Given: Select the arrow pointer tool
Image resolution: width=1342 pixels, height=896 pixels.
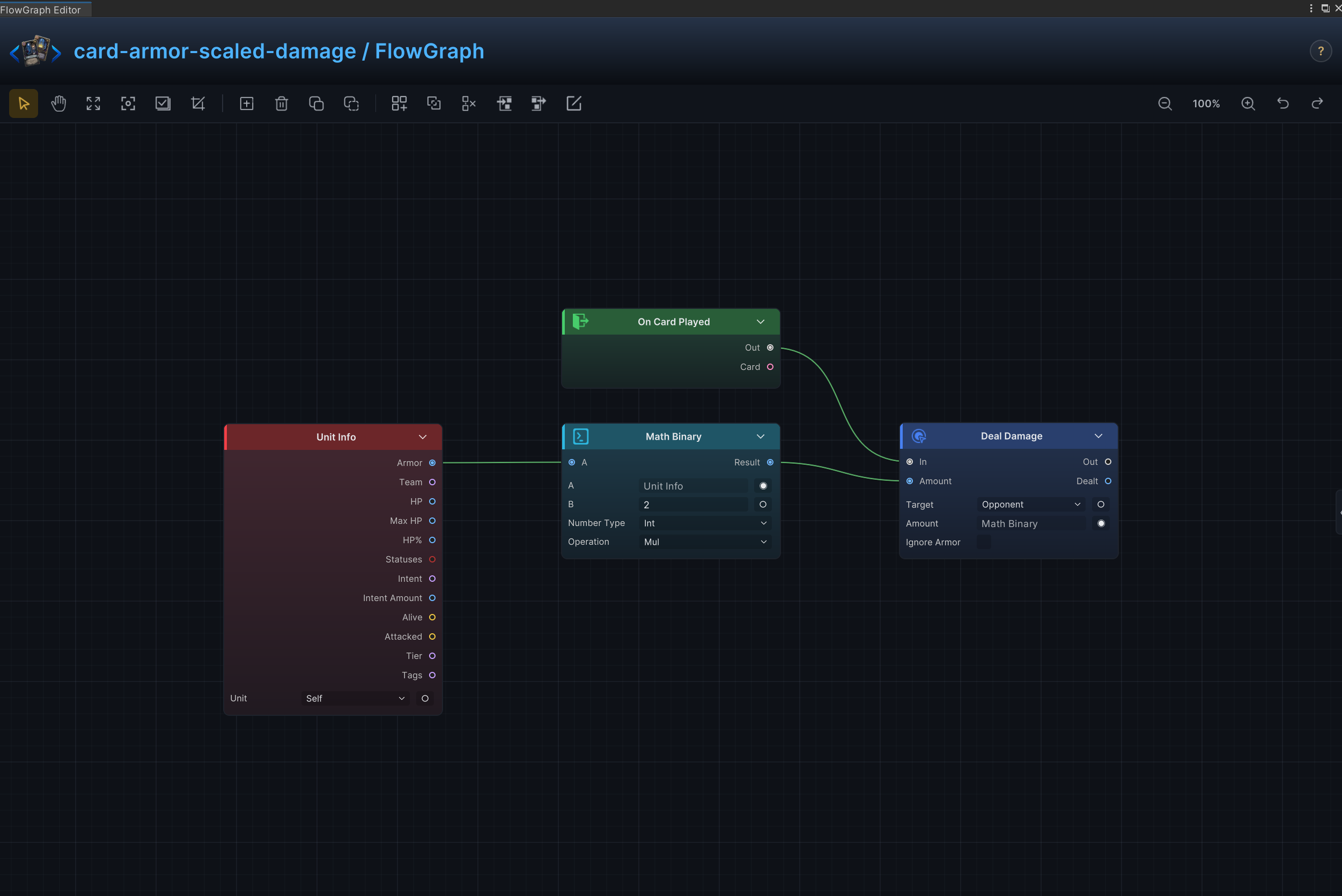Looking at the screenshot, I should coord(24,103).
